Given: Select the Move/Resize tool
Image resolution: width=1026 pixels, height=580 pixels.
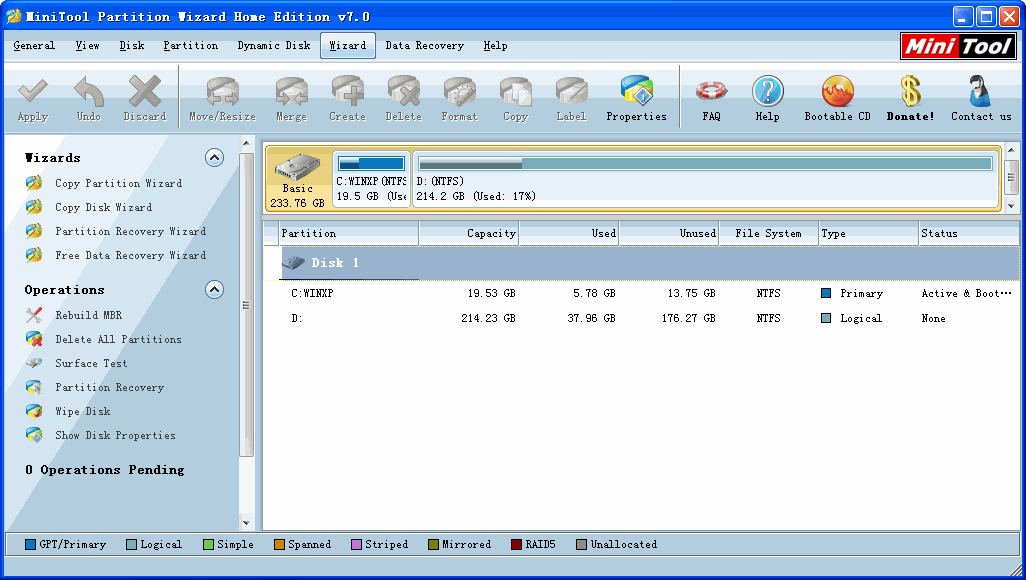Looking at the screenshot, I should click(x=221, y=97).
